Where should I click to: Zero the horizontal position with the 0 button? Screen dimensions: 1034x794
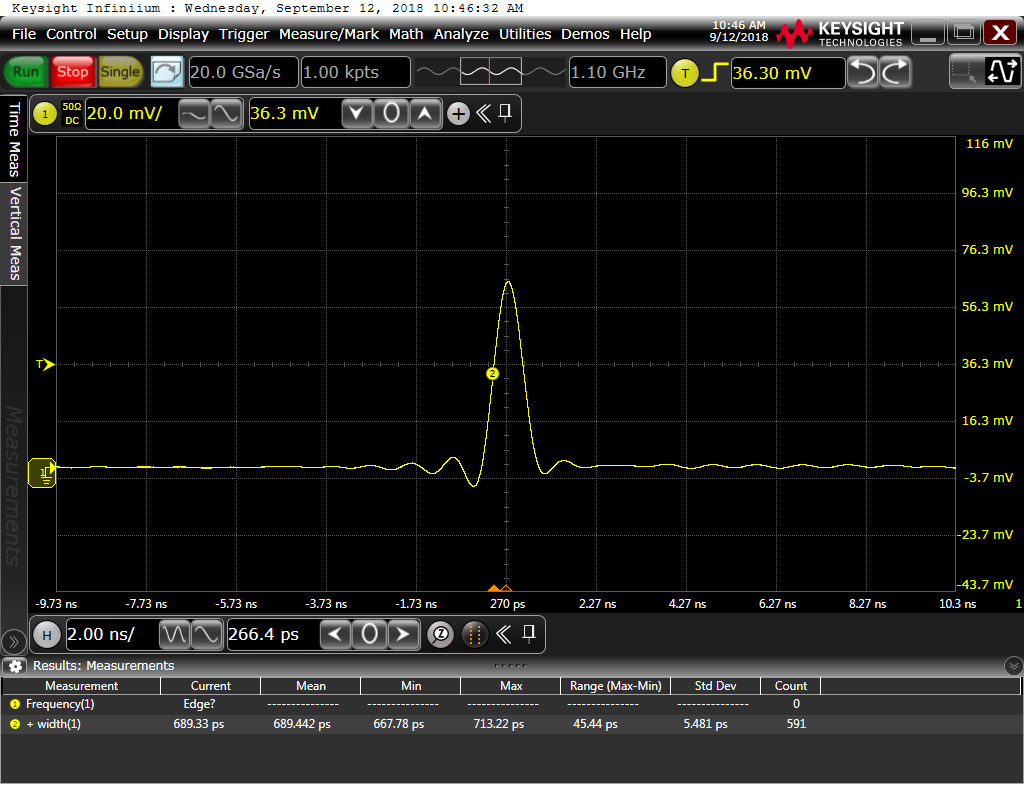point(370,634)
